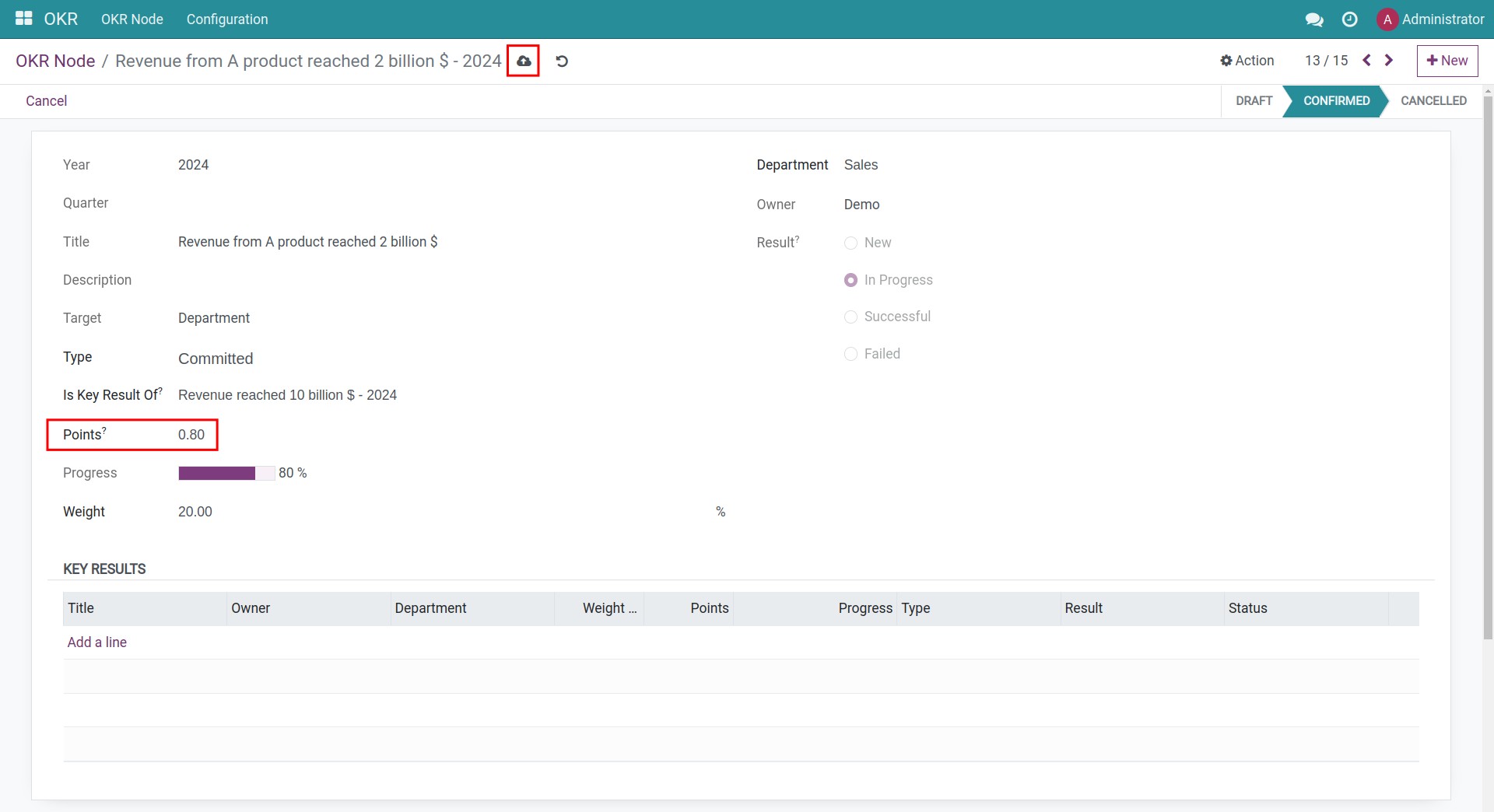Select the Successful result radio option
1494x812 pixels.
(850, 317)
